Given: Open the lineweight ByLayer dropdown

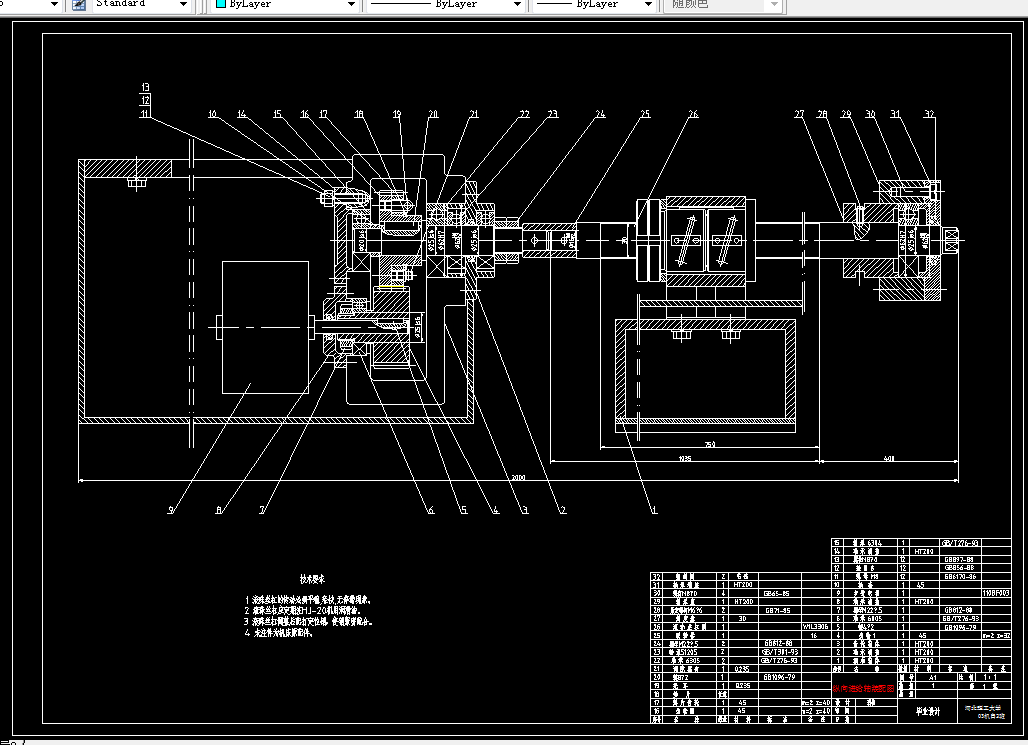Looking at the screenshot, I should 648,5.
